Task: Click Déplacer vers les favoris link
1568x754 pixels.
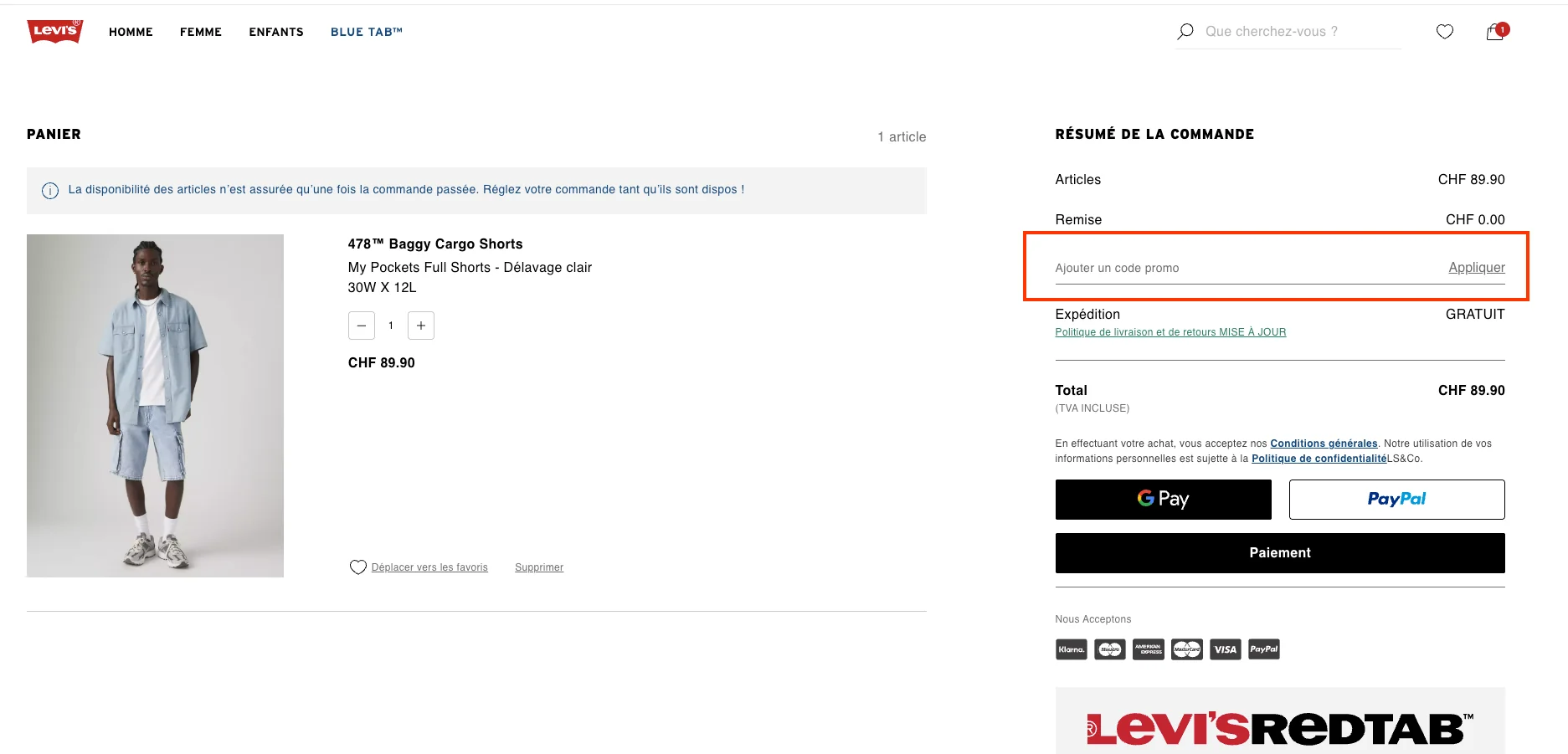Action: (429, 567)
